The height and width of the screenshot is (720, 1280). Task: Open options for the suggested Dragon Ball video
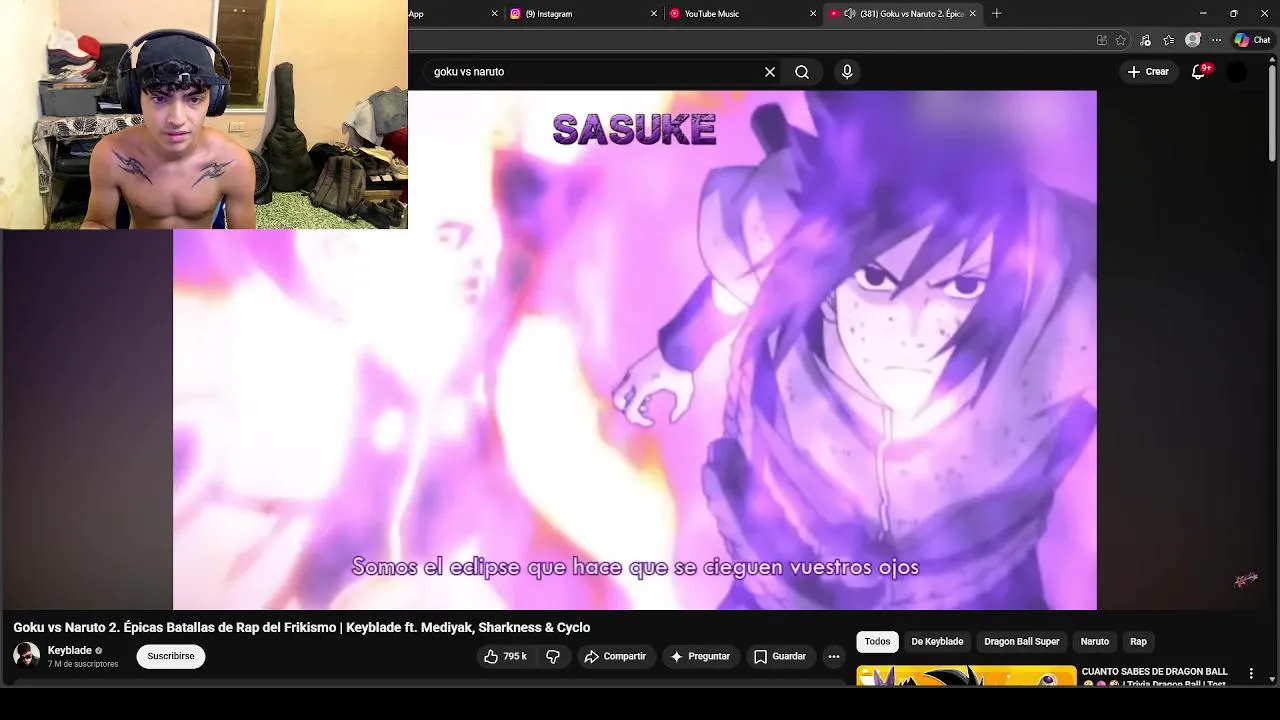[x=1251, y=674]
